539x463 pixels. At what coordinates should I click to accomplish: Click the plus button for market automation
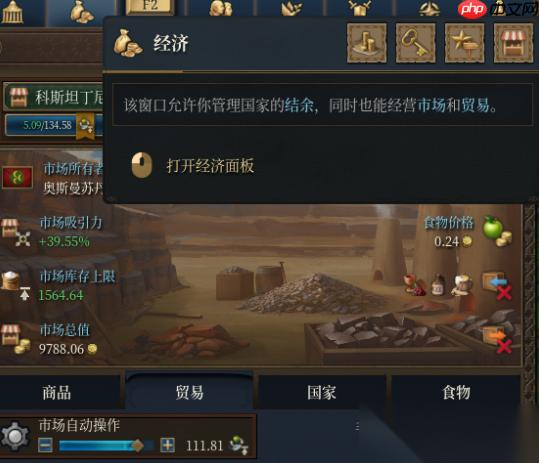167,445
